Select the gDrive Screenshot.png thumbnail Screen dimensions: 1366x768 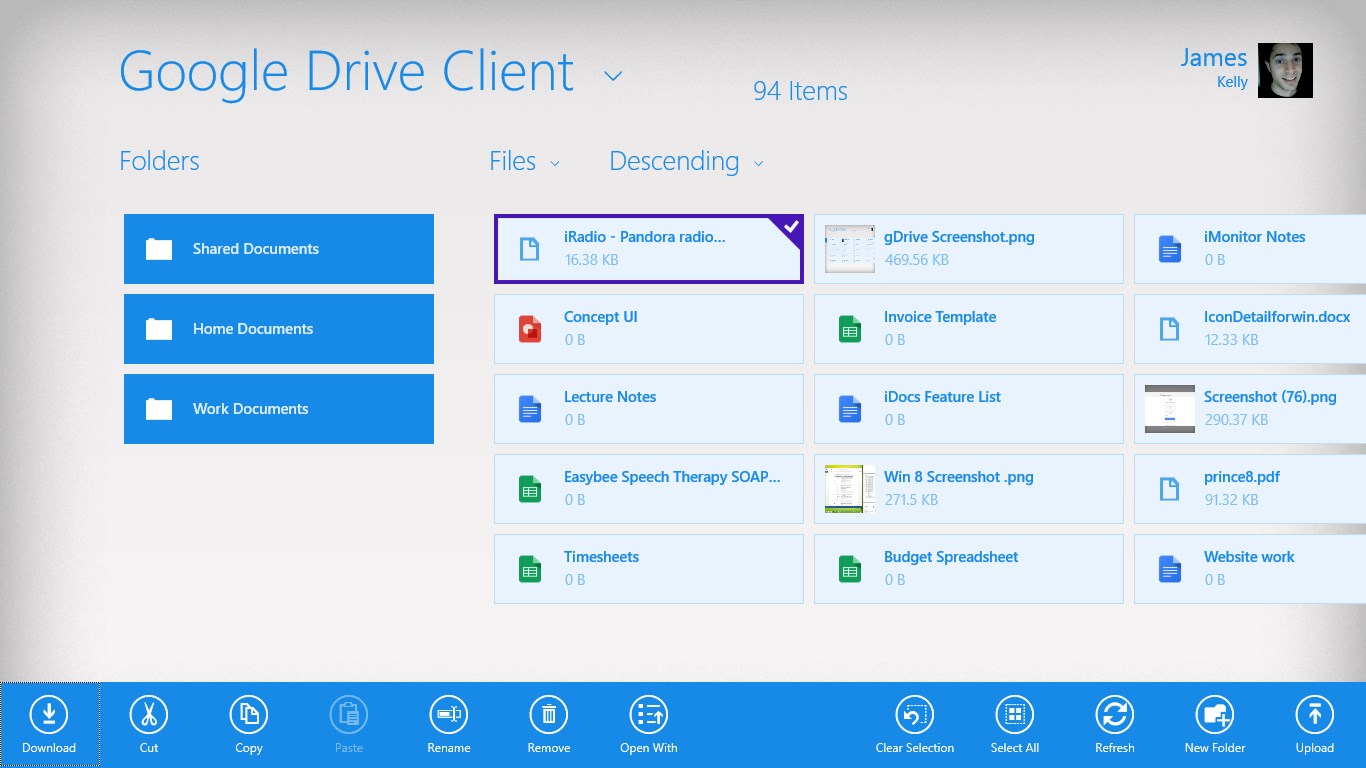pyautogui.click(x=850, y=249)
